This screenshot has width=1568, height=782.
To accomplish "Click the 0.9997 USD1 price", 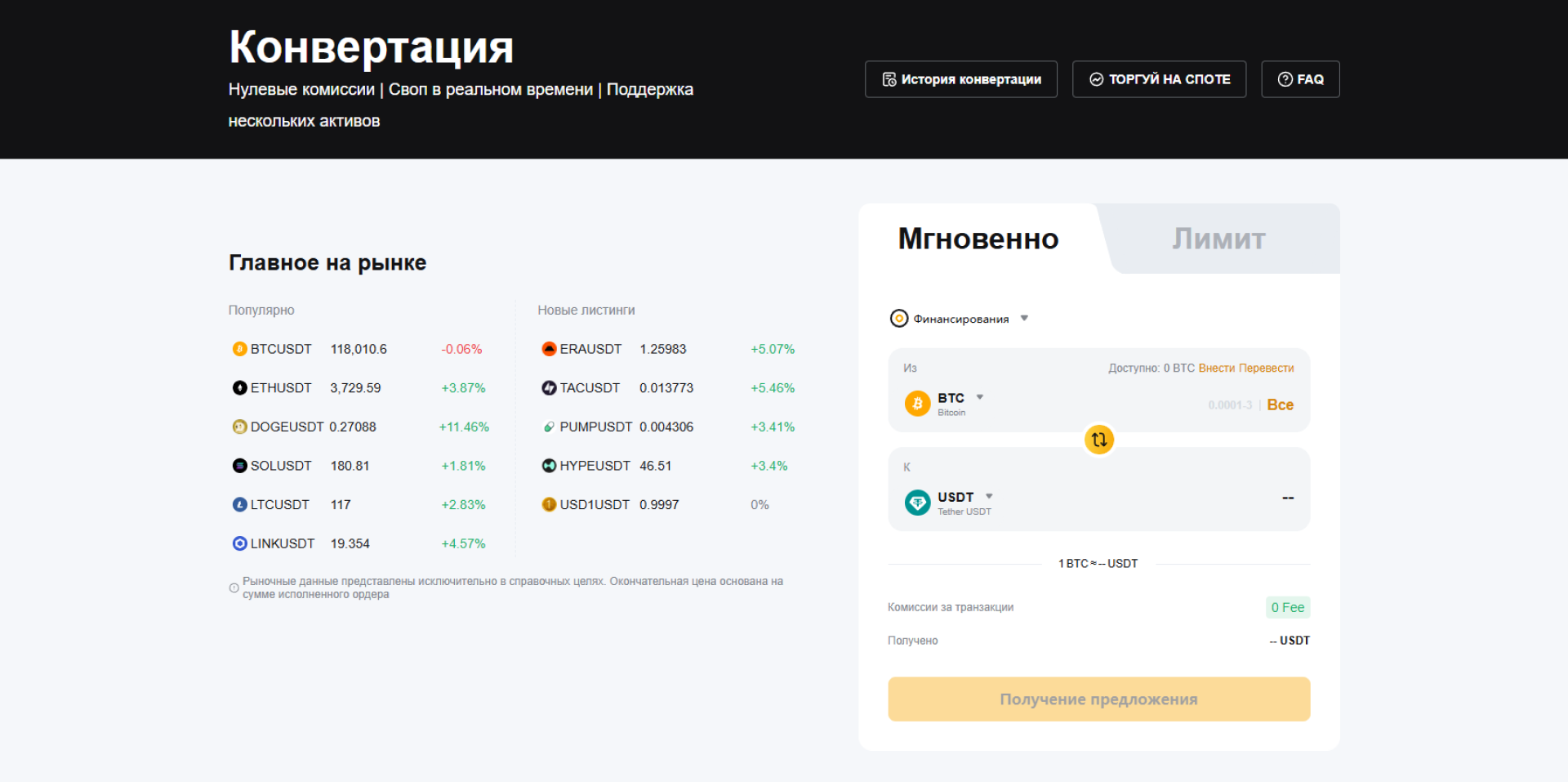I will pyautogui.click(x=659, y=505).
